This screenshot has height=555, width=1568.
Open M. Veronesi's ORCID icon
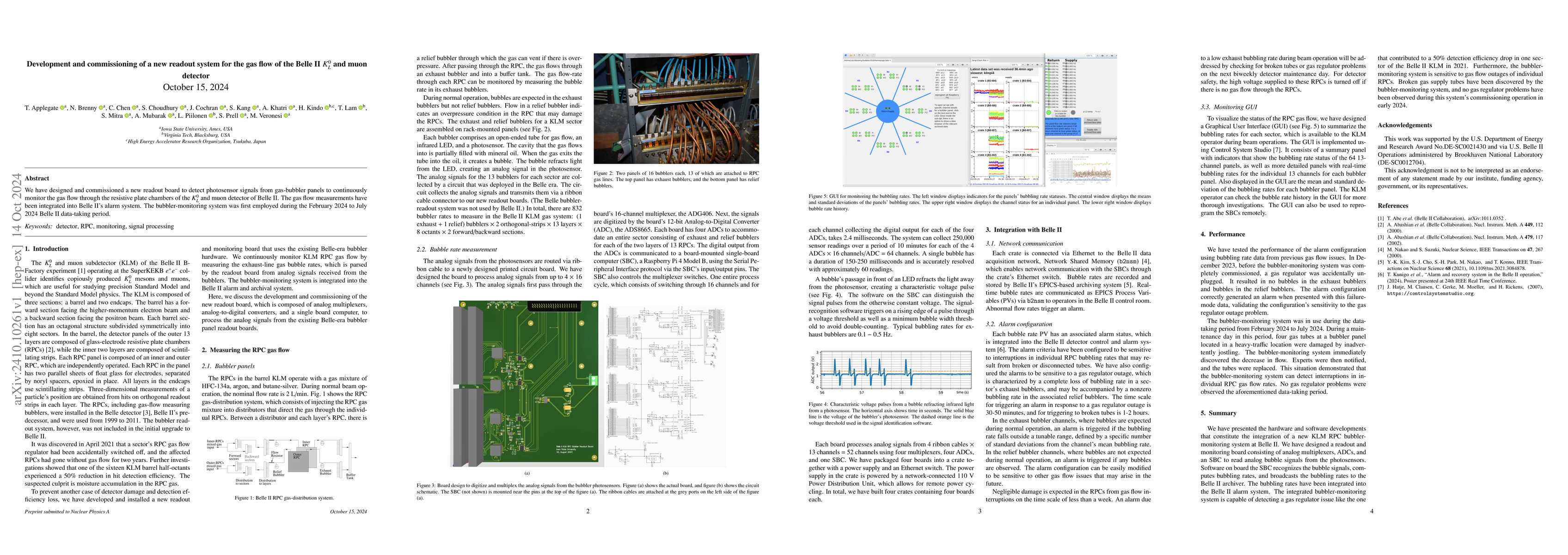point(286,116)
